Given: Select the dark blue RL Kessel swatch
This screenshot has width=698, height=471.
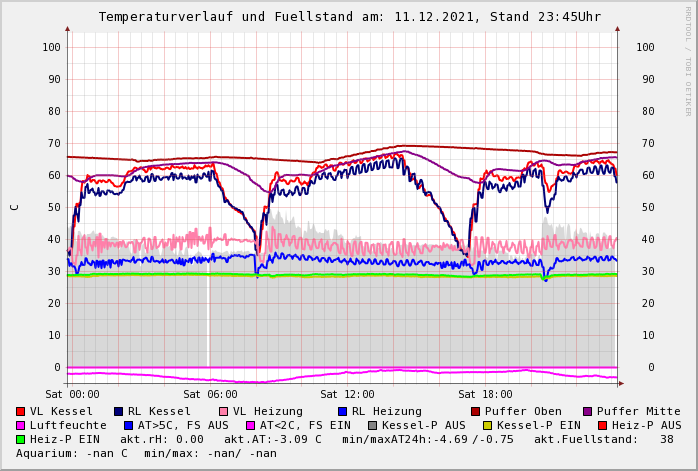Looking at the screenshot, I should 118,411.
